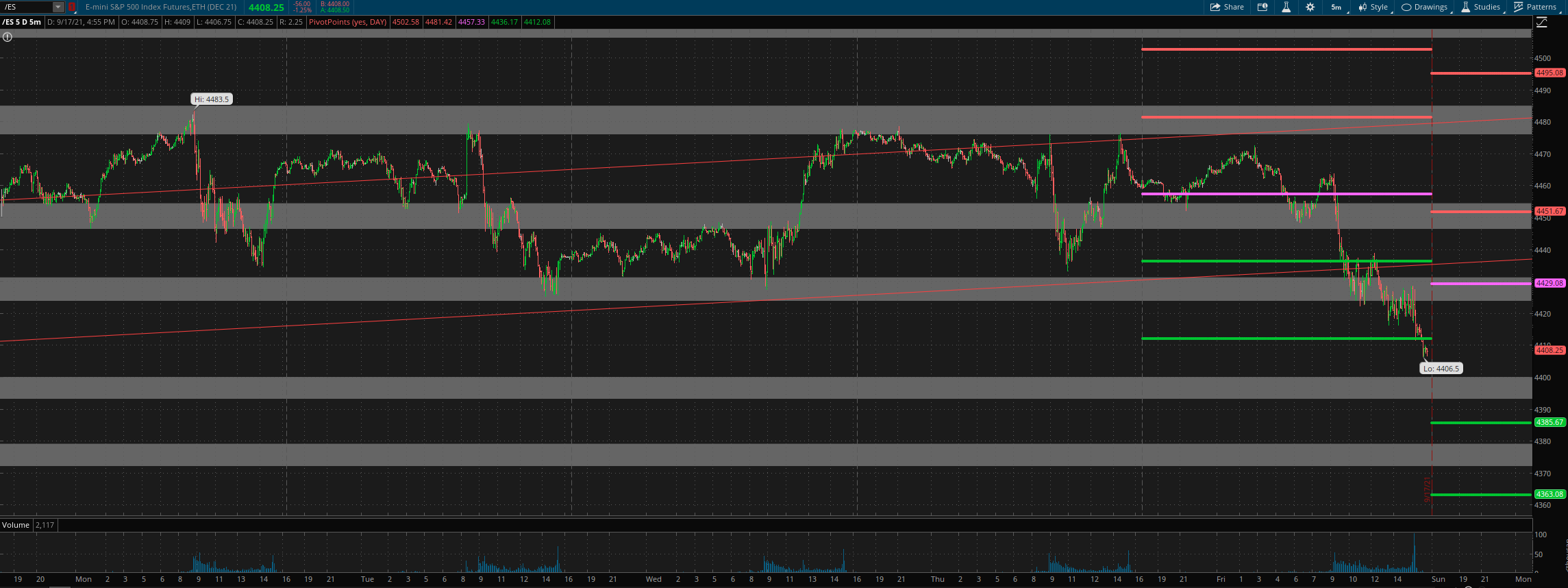The width and height of the screenshot is (1568, 588).
Task: Click the 4363.08 green price axis label
Action: [1550, 494]
